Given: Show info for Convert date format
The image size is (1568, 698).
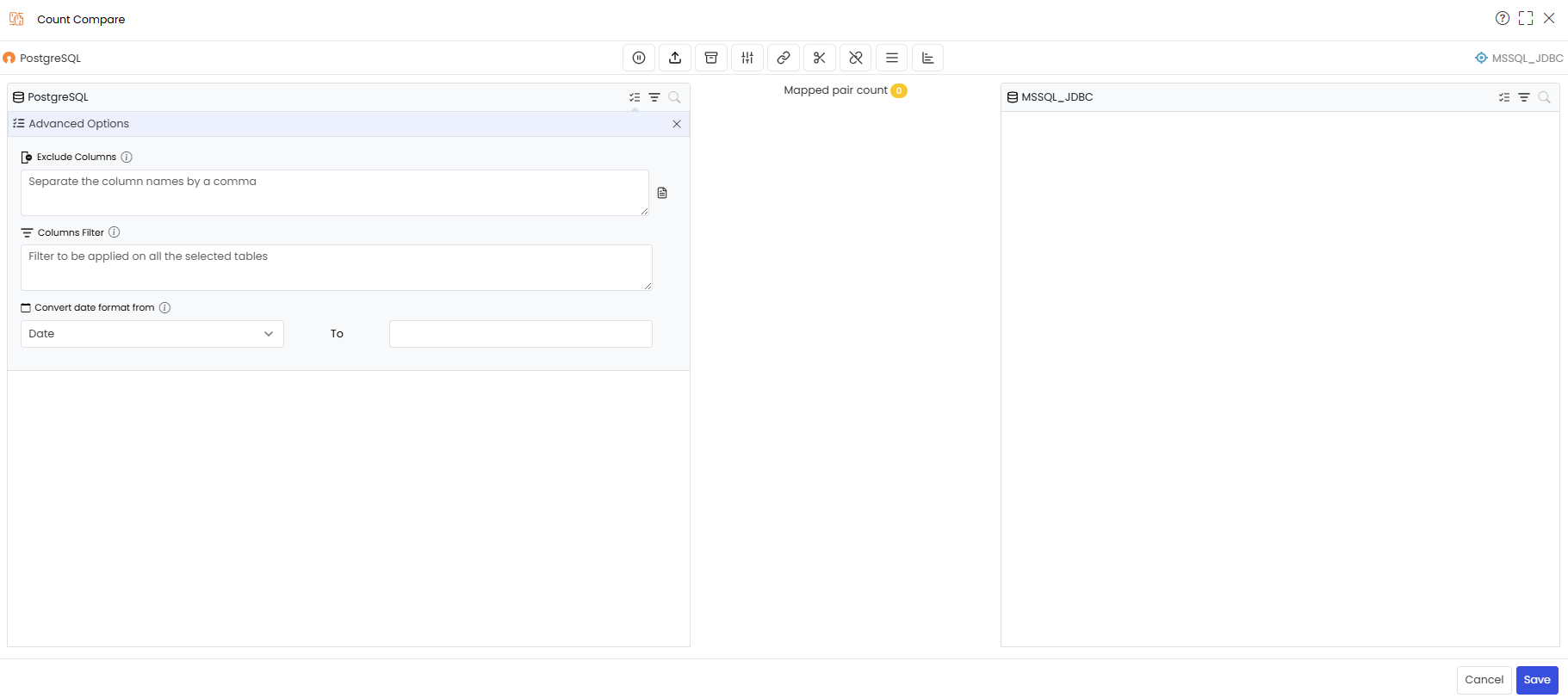Looking at the screenshot, I should click(x=164, y=307).
